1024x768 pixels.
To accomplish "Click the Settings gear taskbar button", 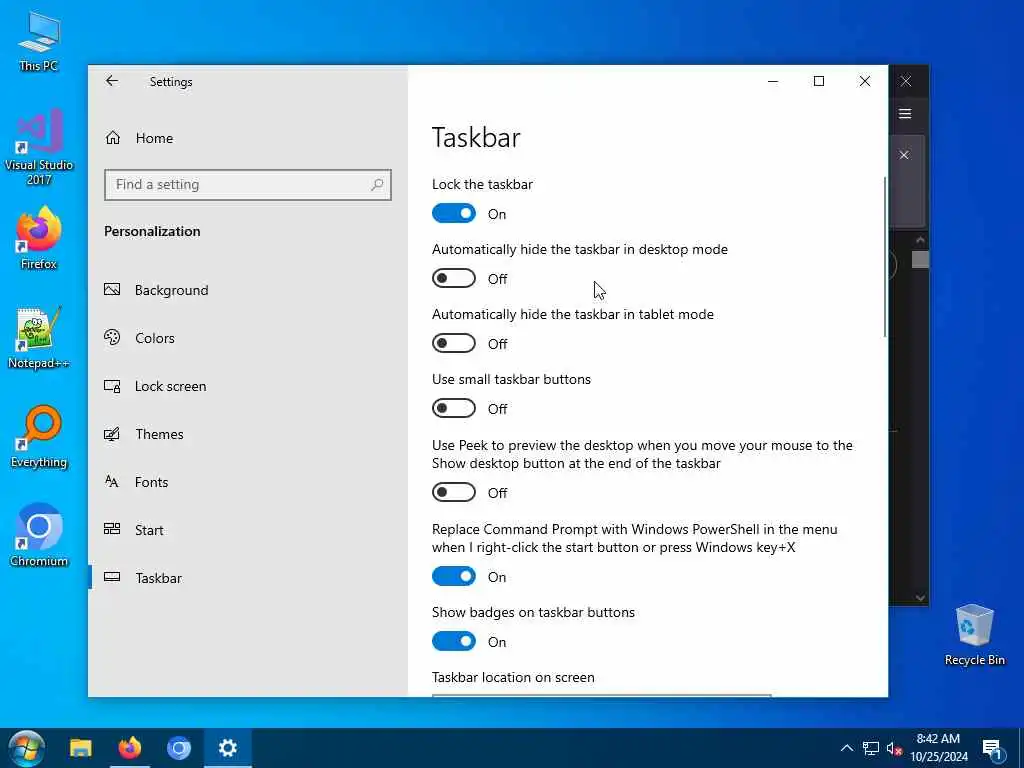I will (x=227, y=748).
